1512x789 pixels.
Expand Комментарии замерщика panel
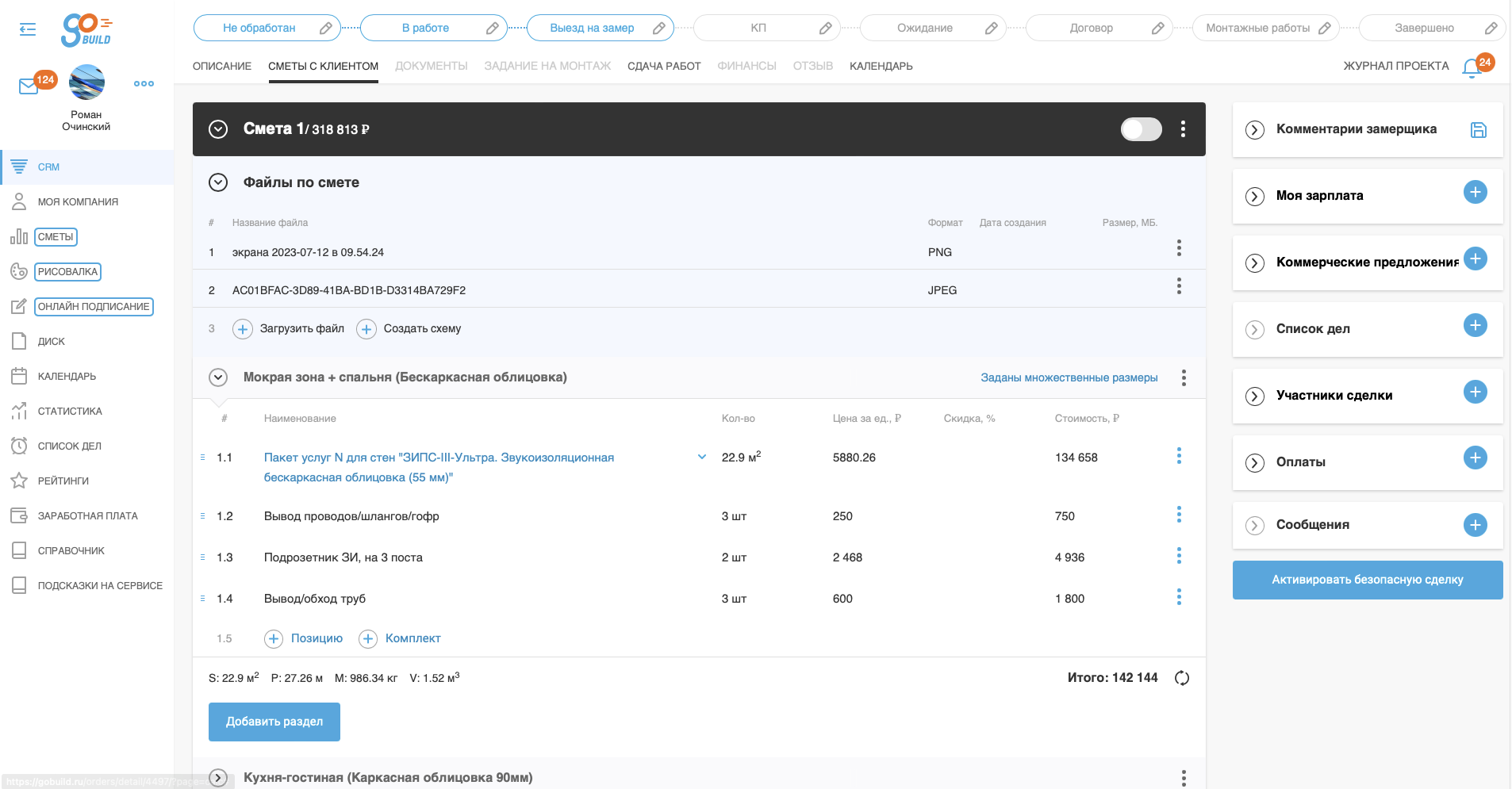tap(1255, 130)
